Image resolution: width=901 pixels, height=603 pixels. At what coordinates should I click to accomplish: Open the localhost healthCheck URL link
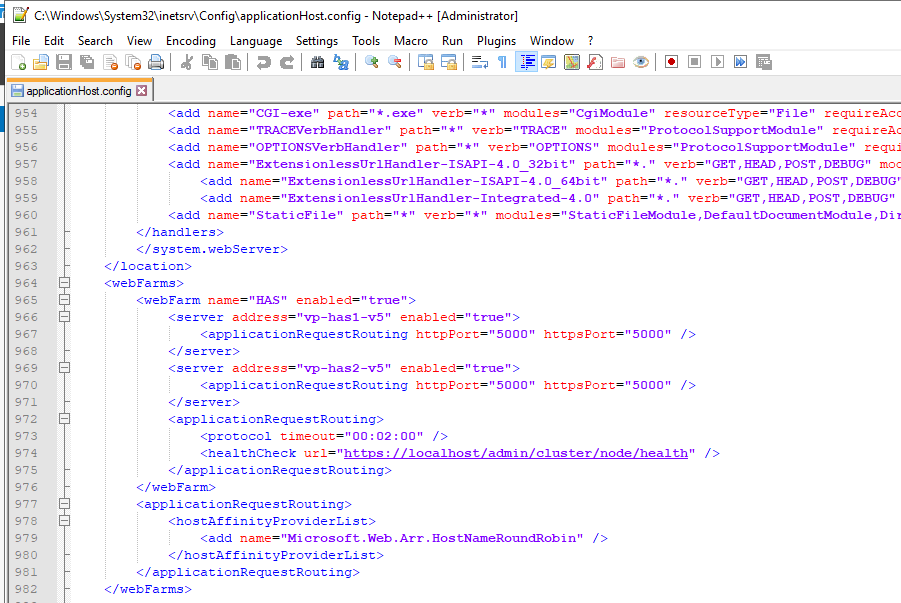coord(513,453)
